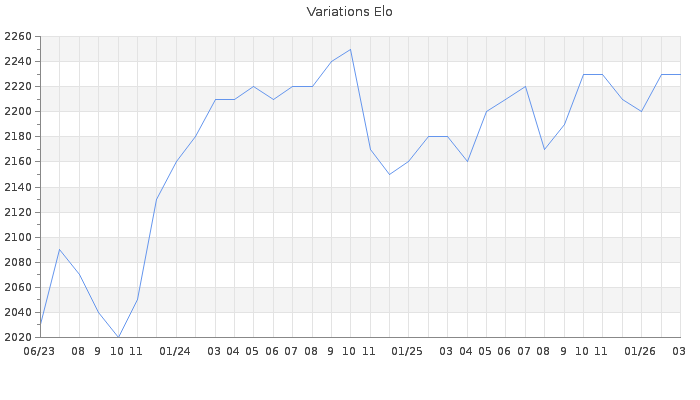Click the 2100 y-axis label

18,237
